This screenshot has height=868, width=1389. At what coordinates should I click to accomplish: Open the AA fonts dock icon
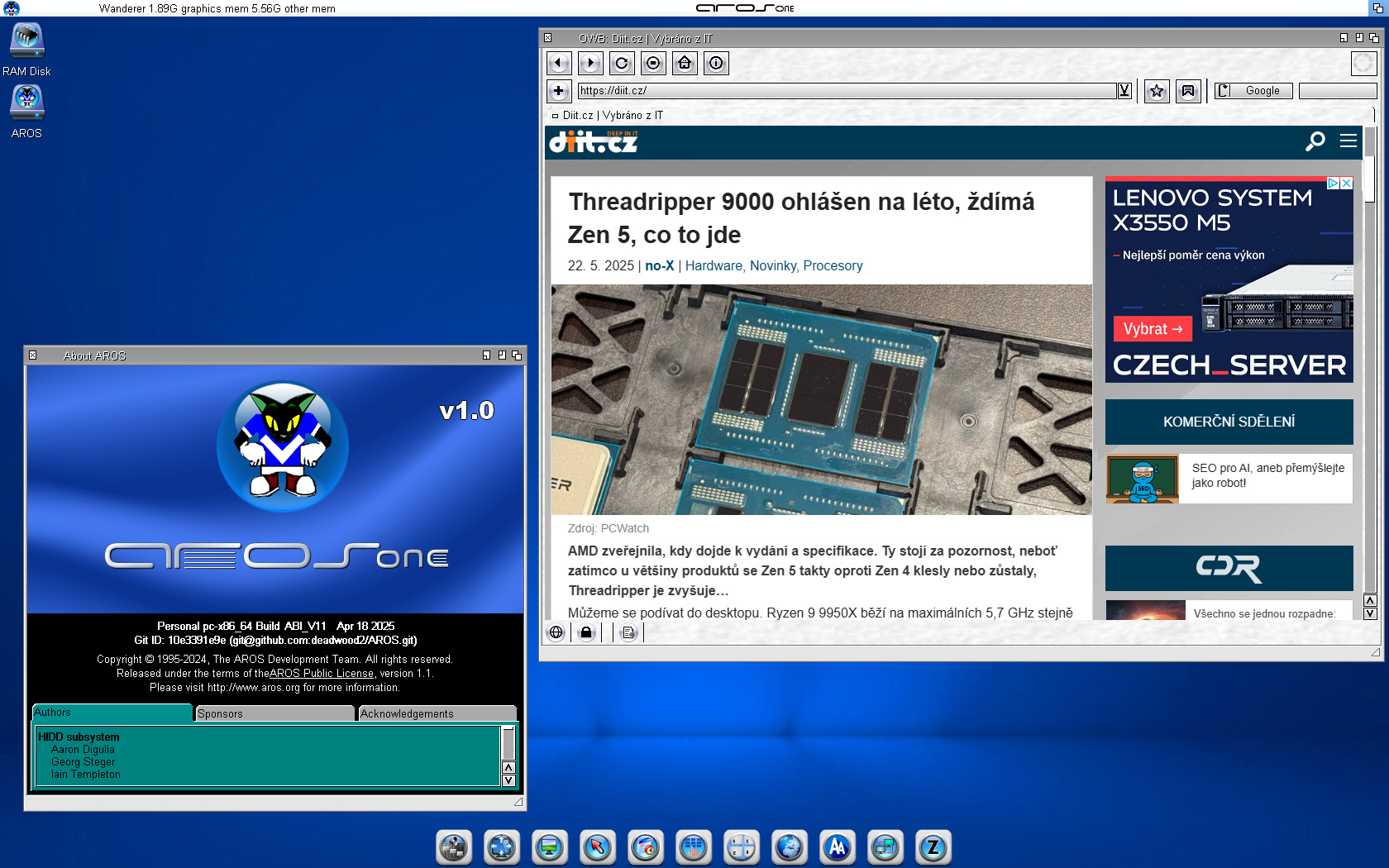coord(838,847)
